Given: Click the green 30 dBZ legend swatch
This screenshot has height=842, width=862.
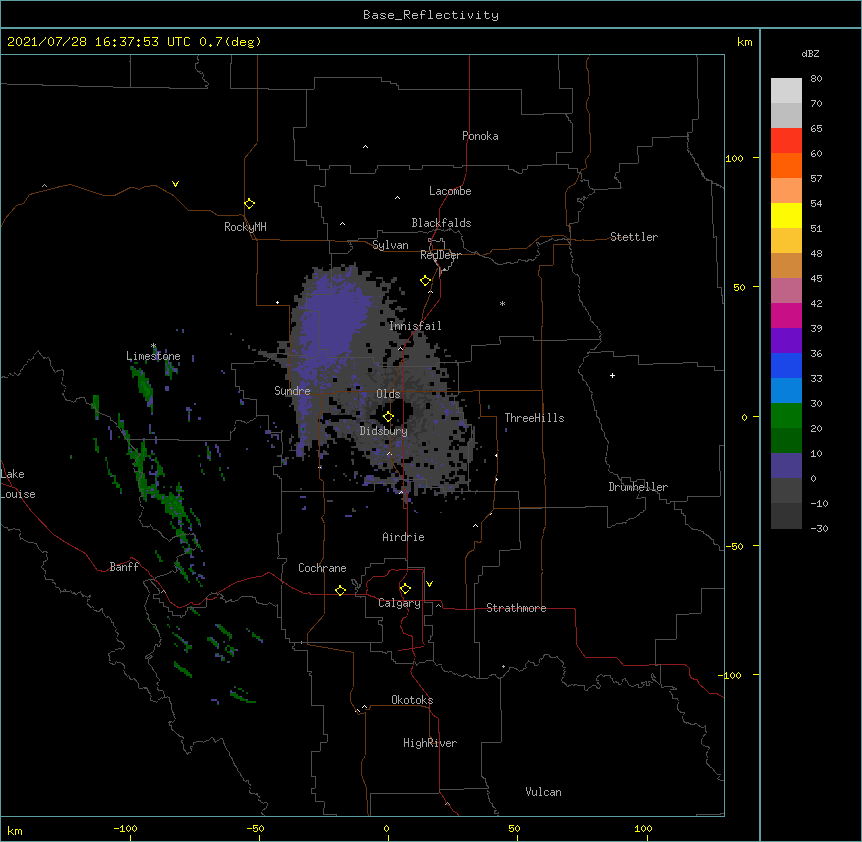Looking at the screenshot, I should click(x=786, y=416).
